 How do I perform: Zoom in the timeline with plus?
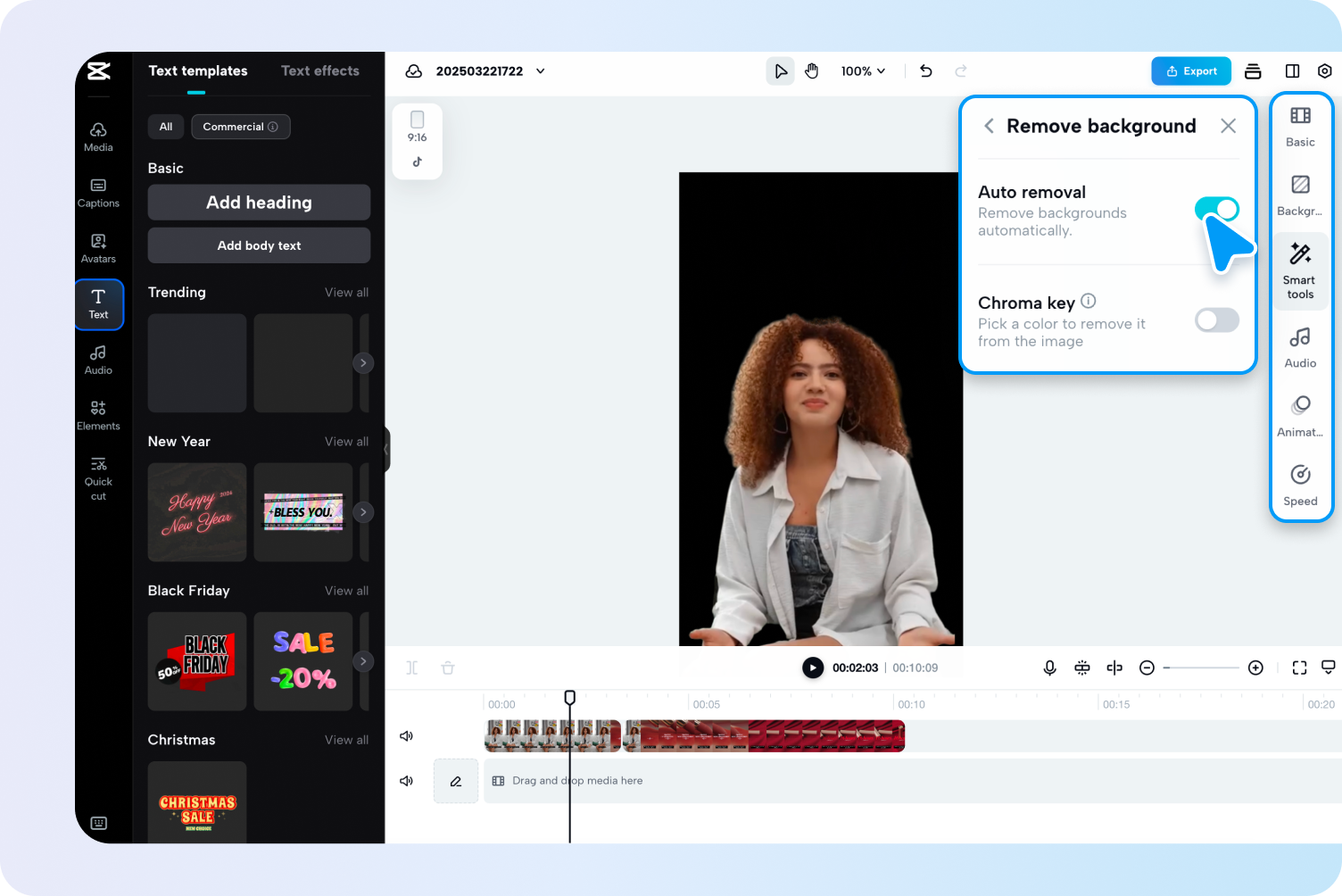(1255, 668)
